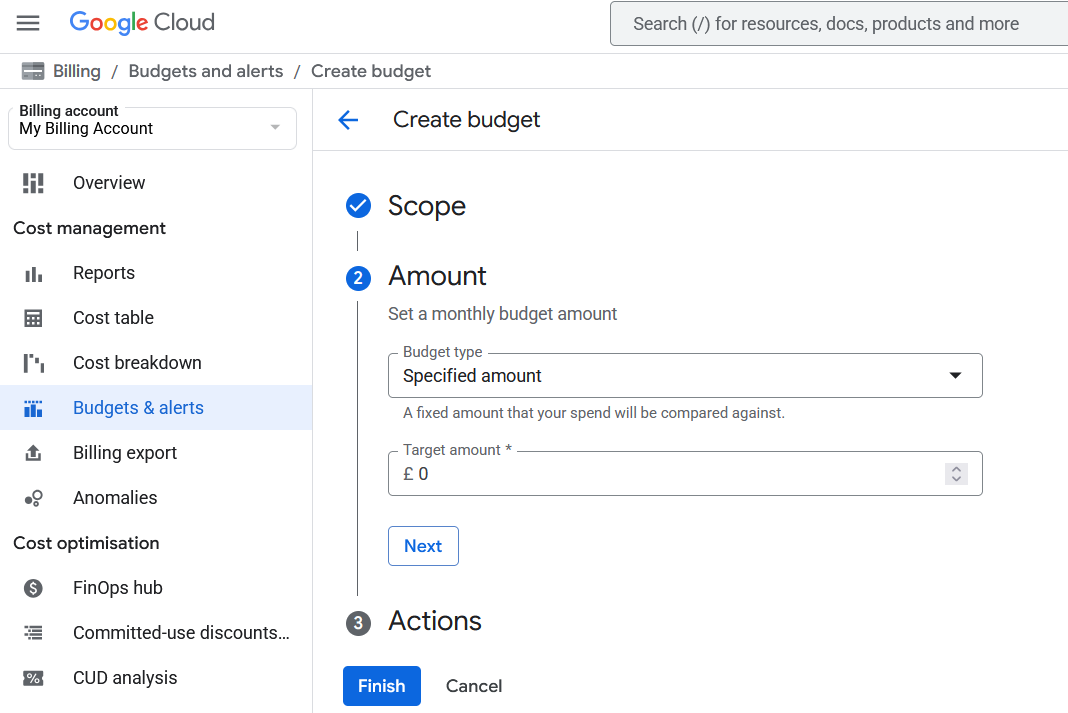
Task: Click the Cost breakdown icon
Action: [x=34, y=362]
